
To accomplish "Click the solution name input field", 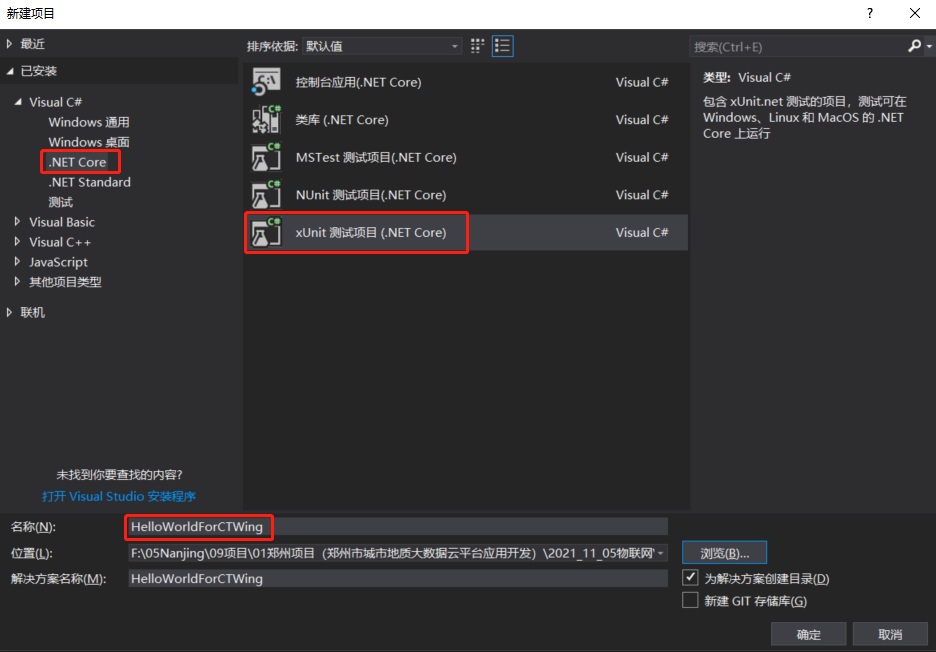I will click(398, 579).
